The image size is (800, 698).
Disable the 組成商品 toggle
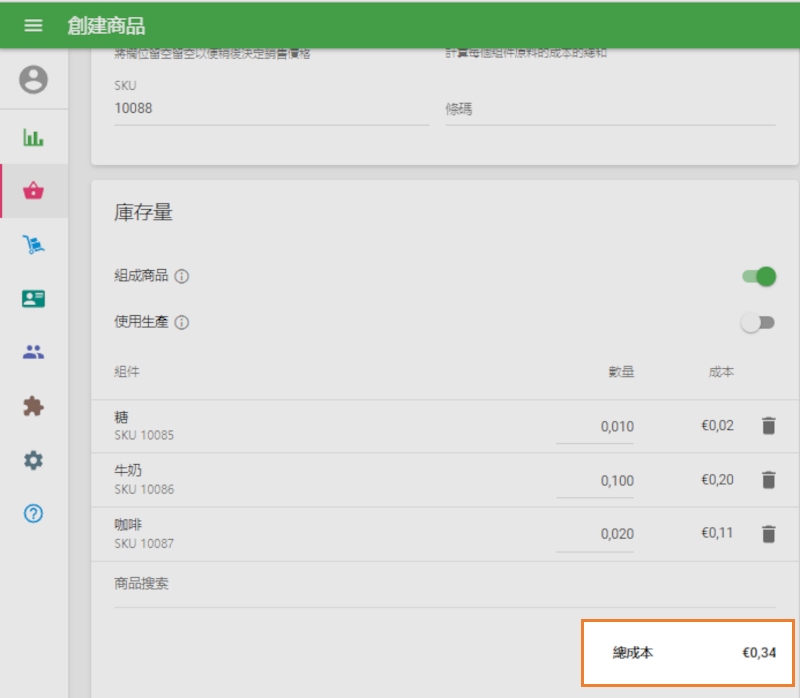pos(759,276)
